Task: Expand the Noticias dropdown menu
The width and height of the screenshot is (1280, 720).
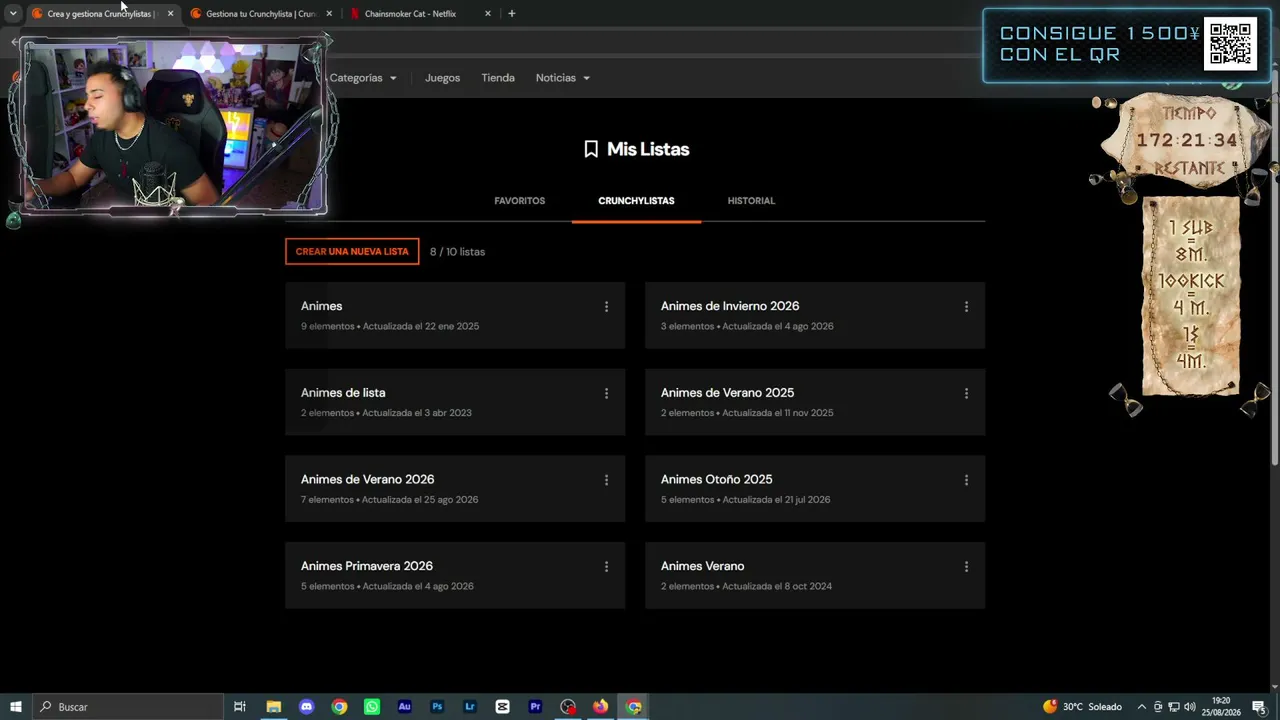Action: click(563, 78)
